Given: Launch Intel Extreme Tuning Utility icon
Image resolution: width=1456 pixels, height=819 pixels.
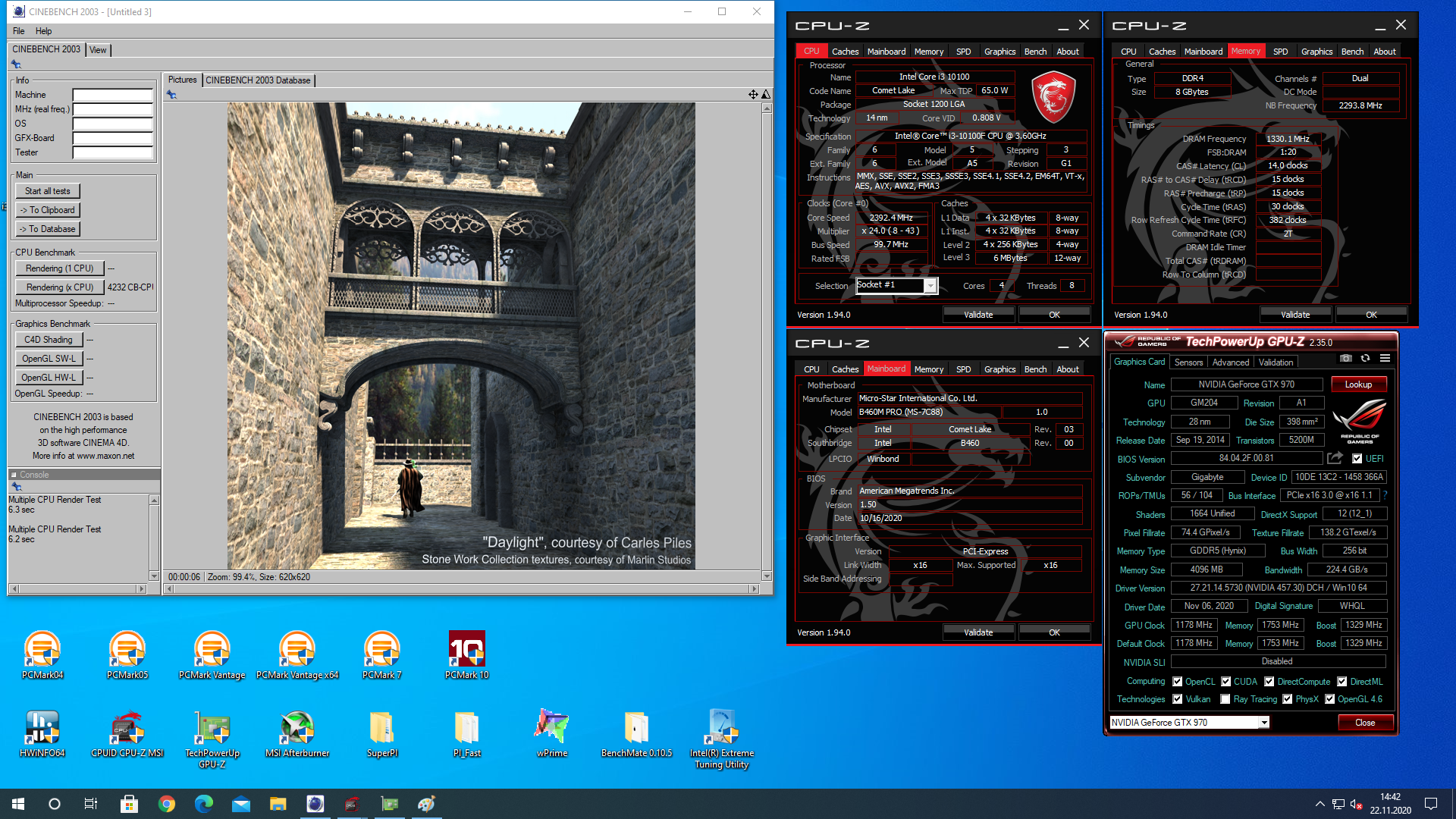Looking at the screenshot, I should click(722, 739).
